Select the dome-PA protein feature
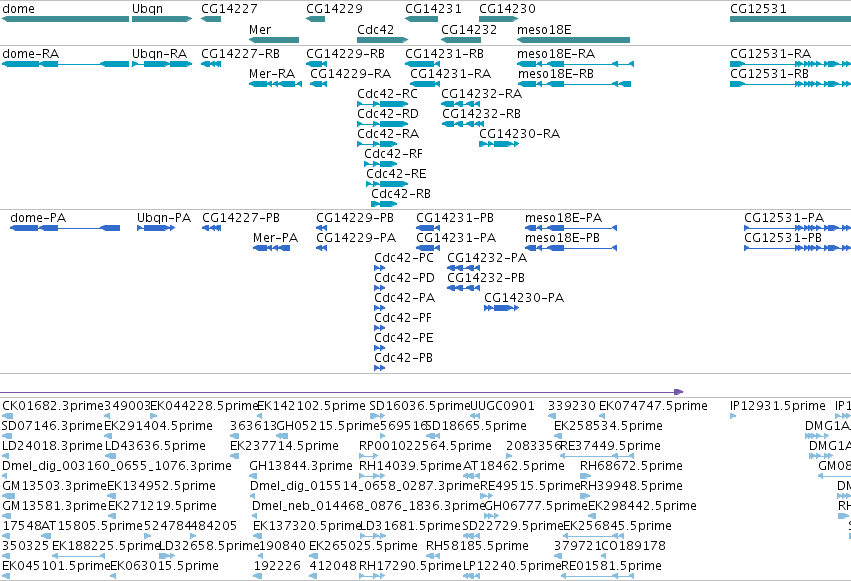 pos(65,228)
